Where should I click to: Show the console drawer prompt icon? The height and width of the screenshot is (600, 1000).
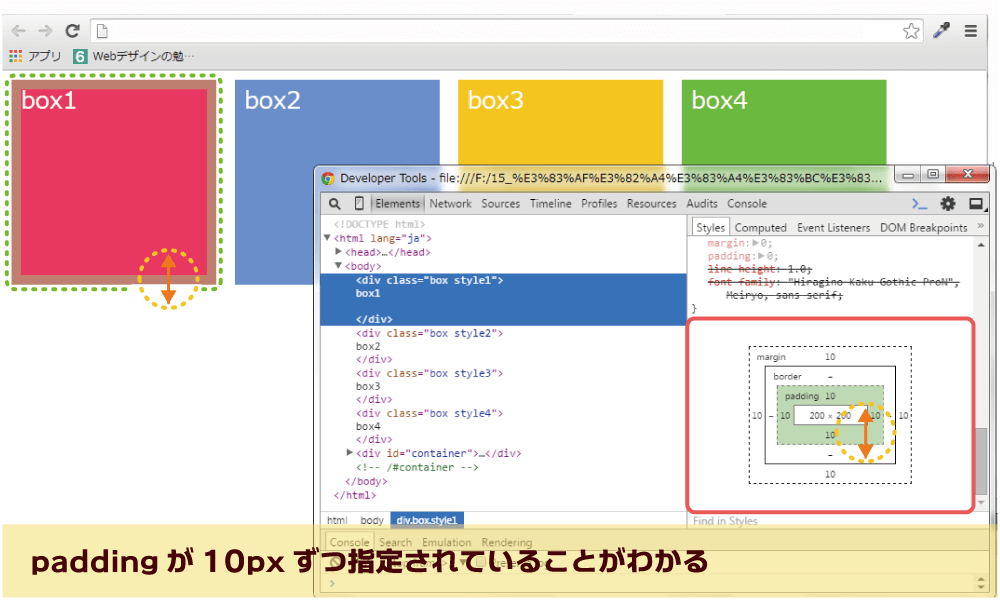(x=919, y=203)
